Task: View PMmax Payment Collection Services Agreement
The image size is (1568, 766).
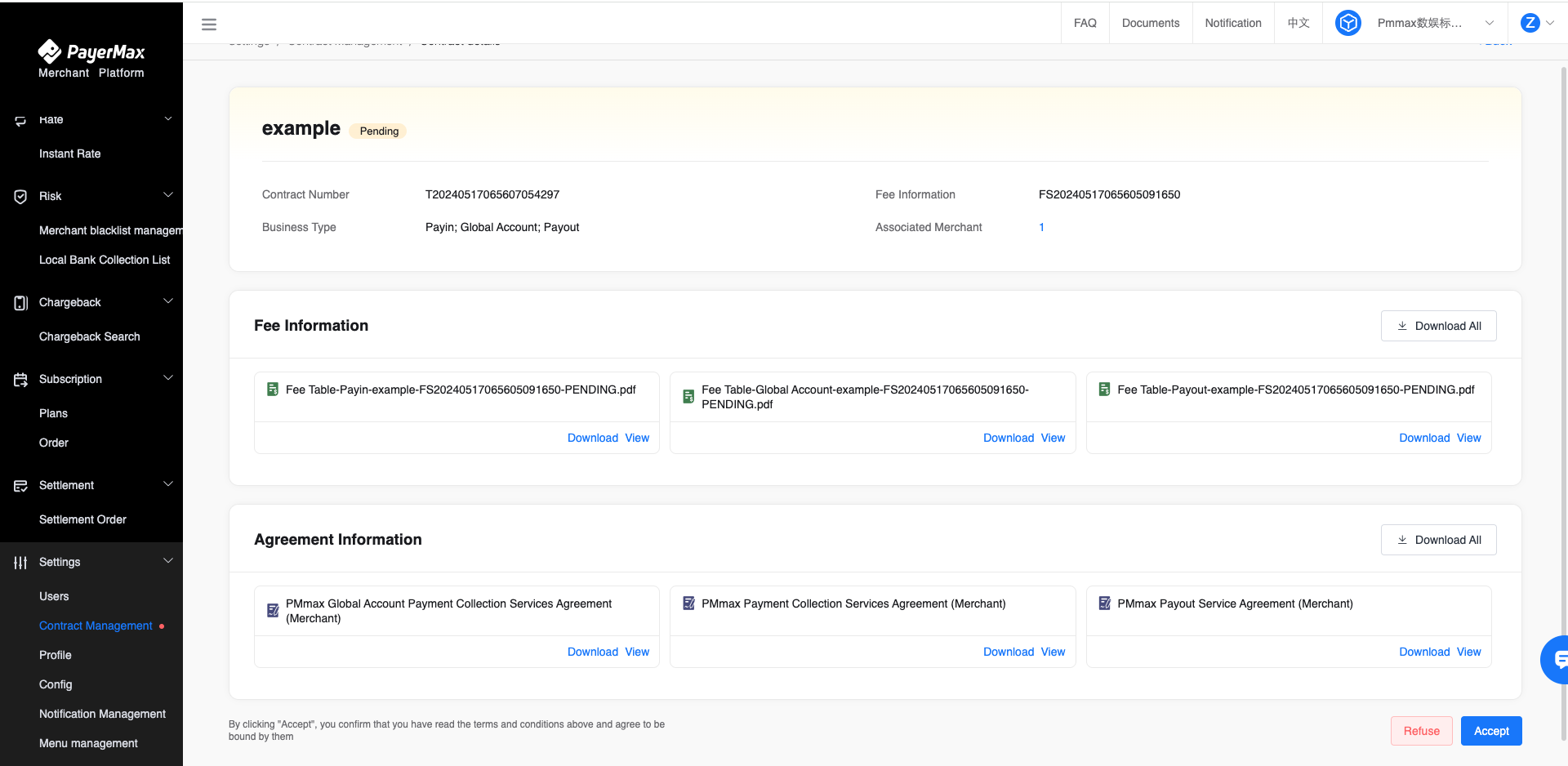Action: (1053, 652)
